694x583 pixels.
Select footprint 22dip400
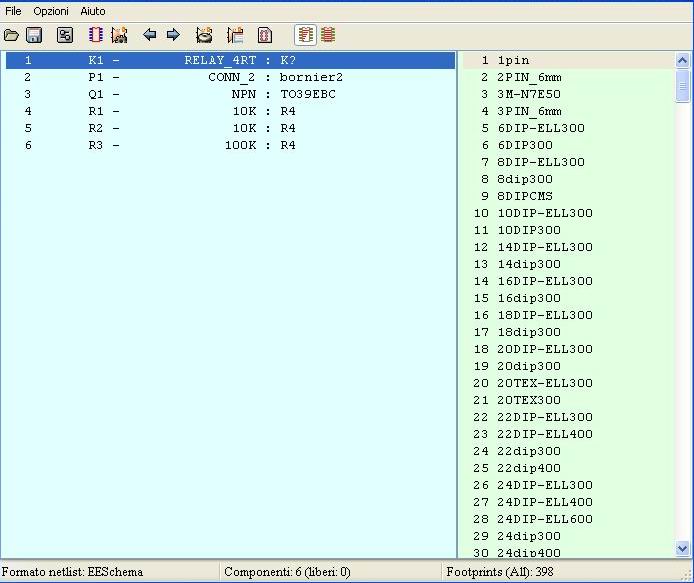pos(569,468)
